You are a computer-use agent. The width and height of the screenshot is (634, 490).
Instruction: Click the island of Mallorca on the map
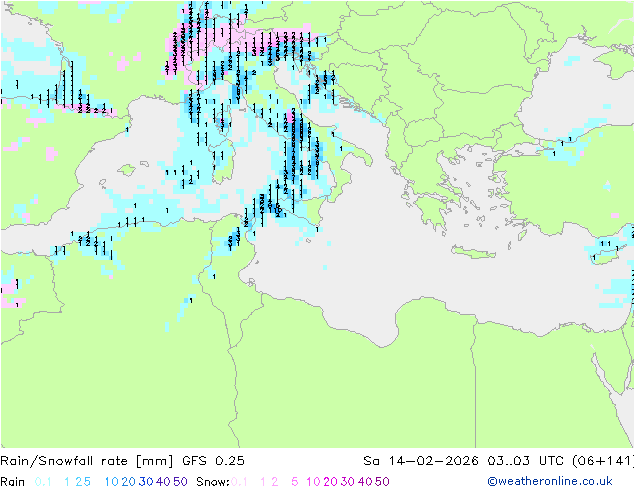[x=127, y=170]
